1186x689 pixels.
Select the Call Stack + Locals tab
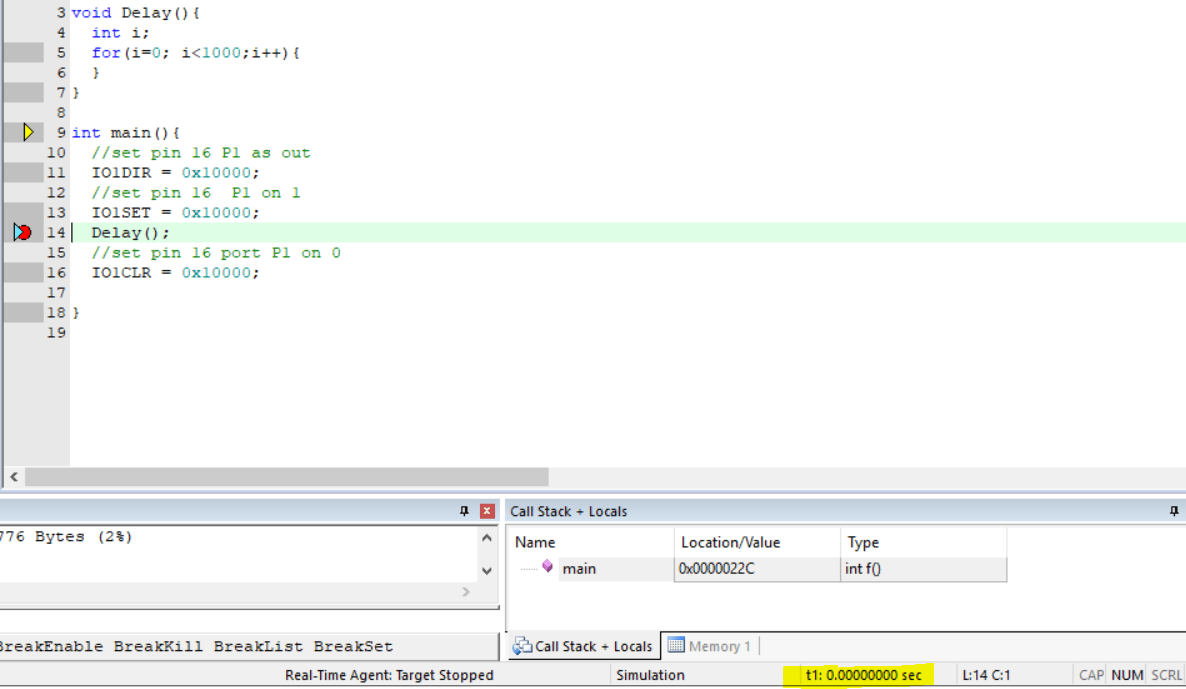[583, 646]
